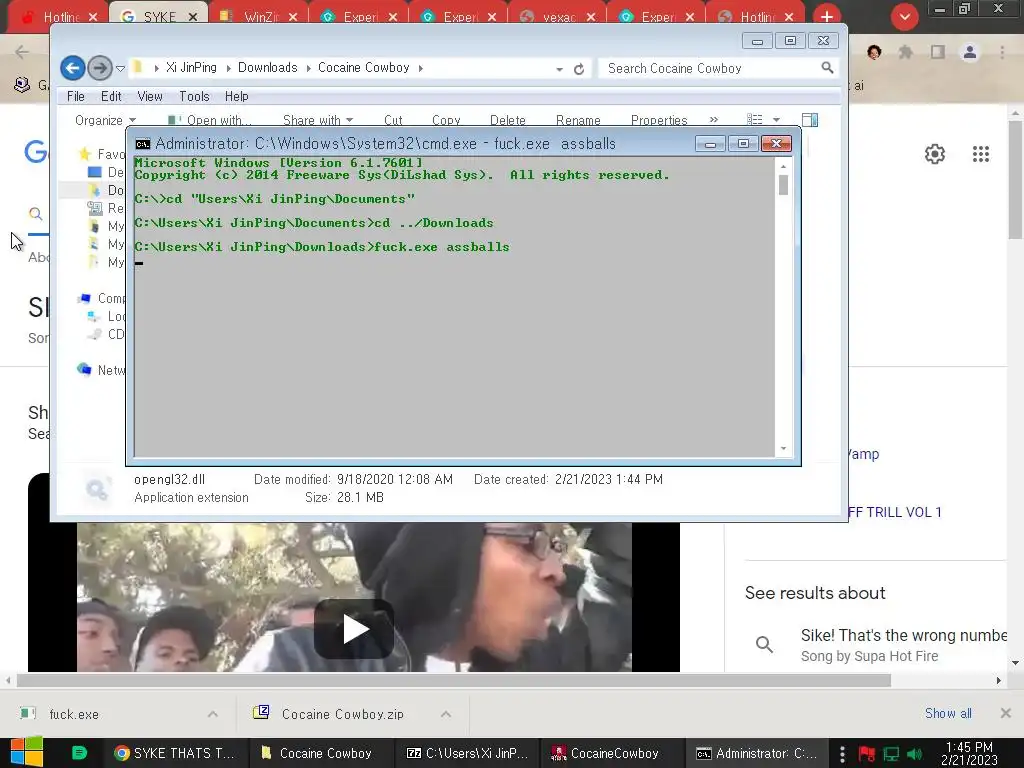
Task: Click Cocaine Cowboy.zip in downloads bar
Action: click(x=342, y=714)
